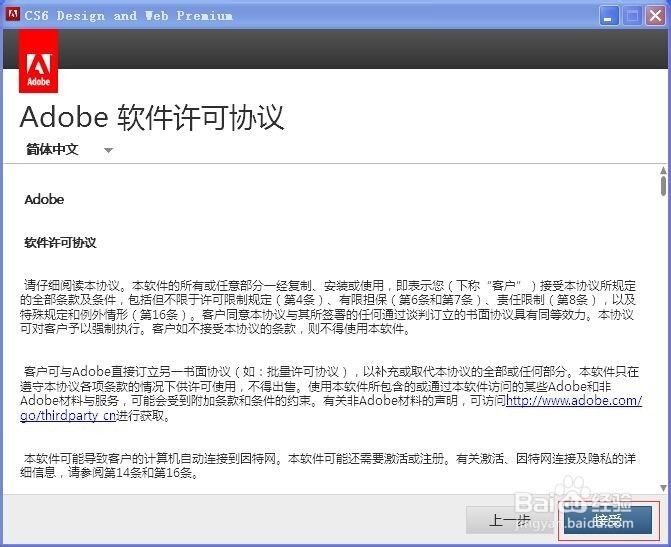
Task: Click the paragraph starting '请仔细阅读本协议'
Action: [x=328, y=307]
